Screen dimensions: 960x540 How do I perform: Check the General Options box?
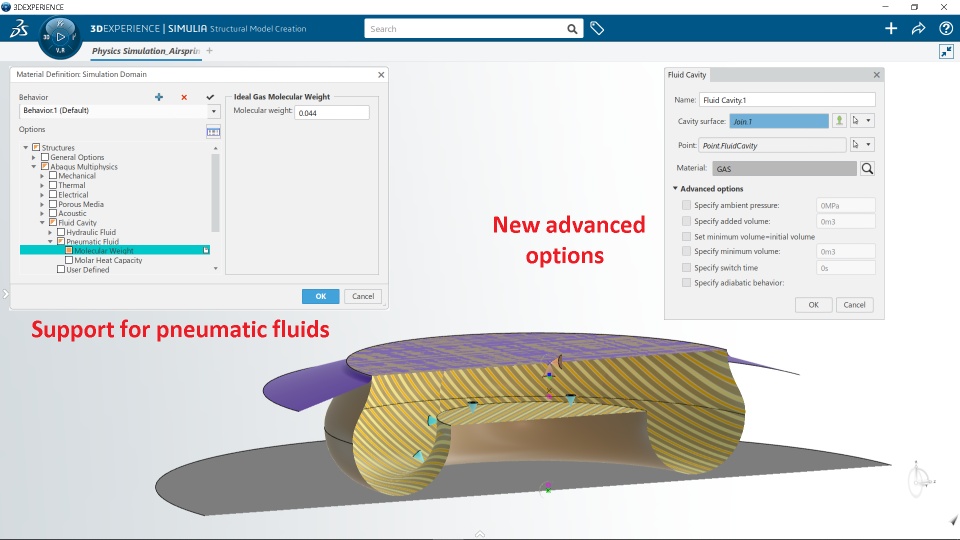point(45,157)
